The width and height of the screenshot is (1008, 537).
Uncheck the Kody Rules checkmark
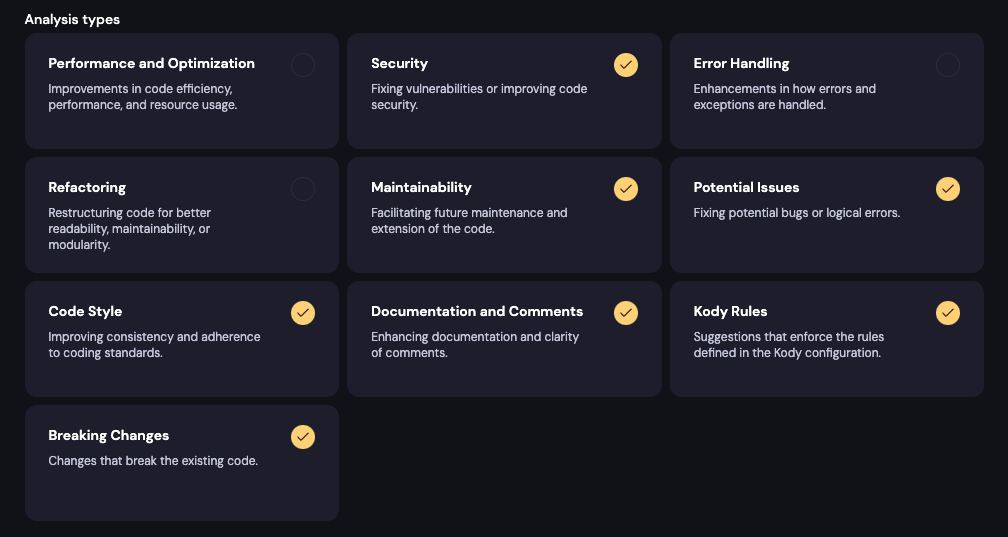(x=948, y=313)
